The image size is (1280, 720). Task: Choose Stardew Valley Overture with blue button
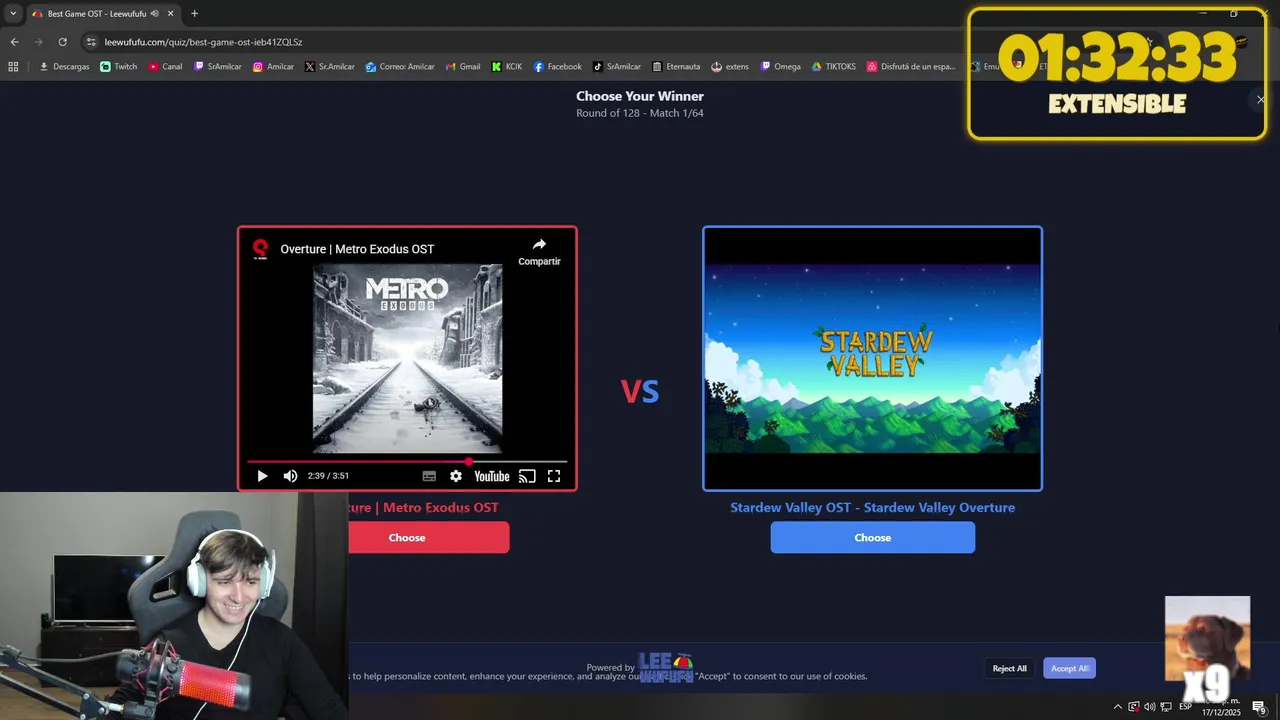872,537
